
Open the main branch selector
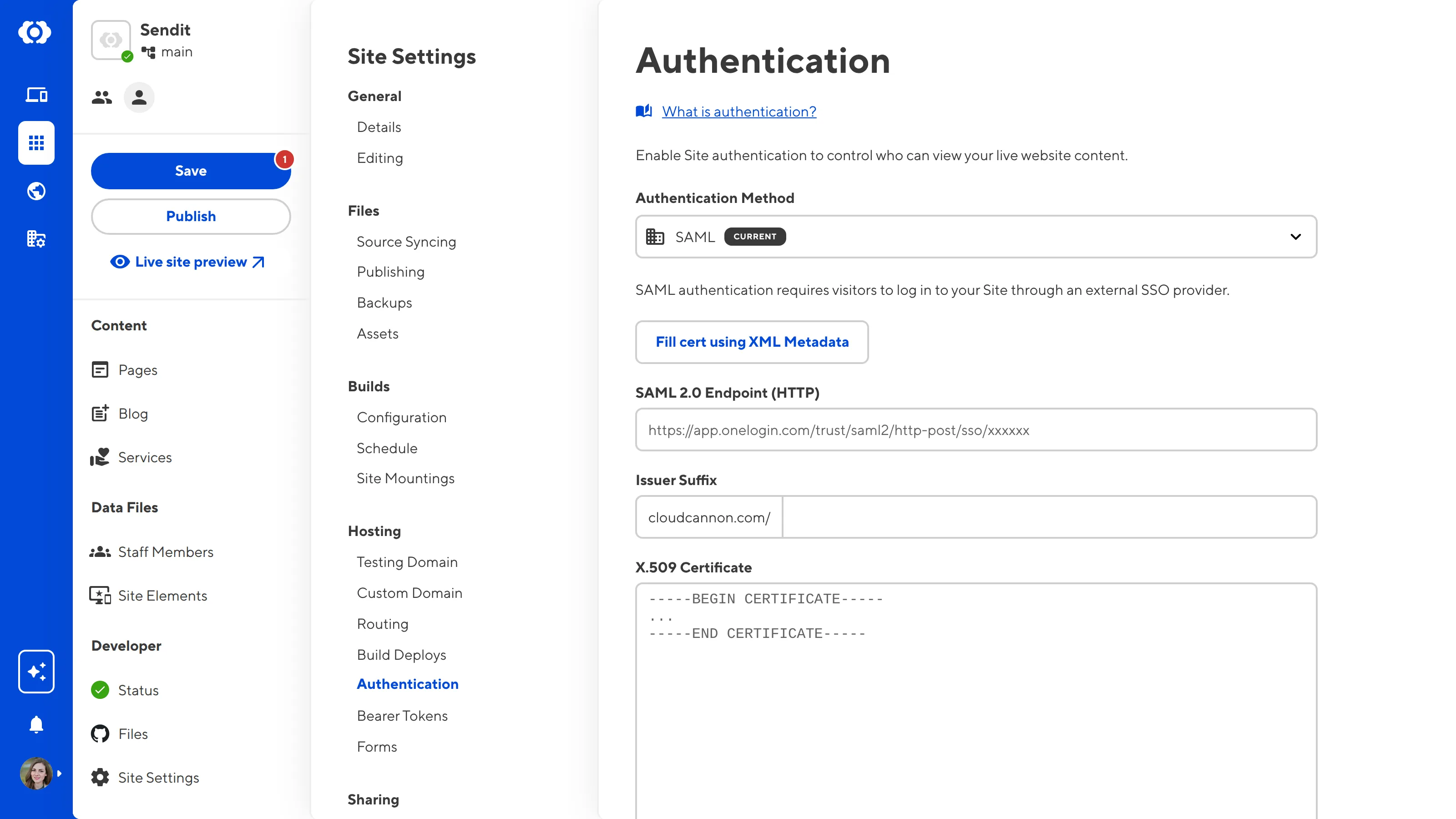167,52
